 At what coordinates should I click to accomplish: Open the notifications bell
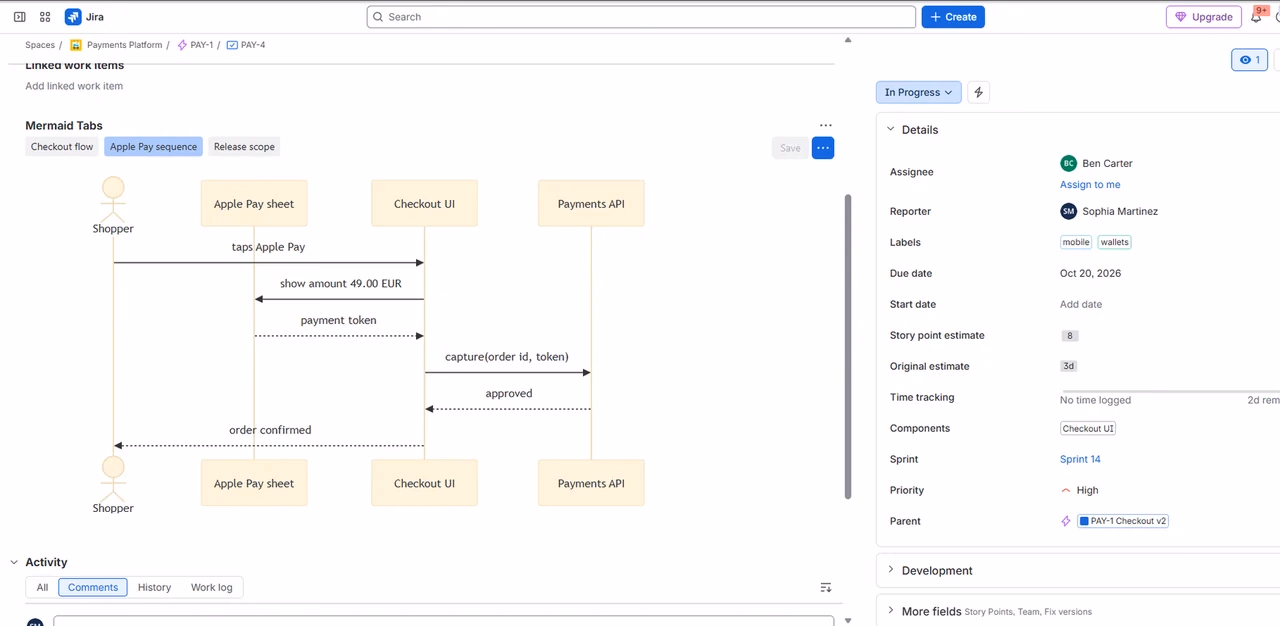1257,17
